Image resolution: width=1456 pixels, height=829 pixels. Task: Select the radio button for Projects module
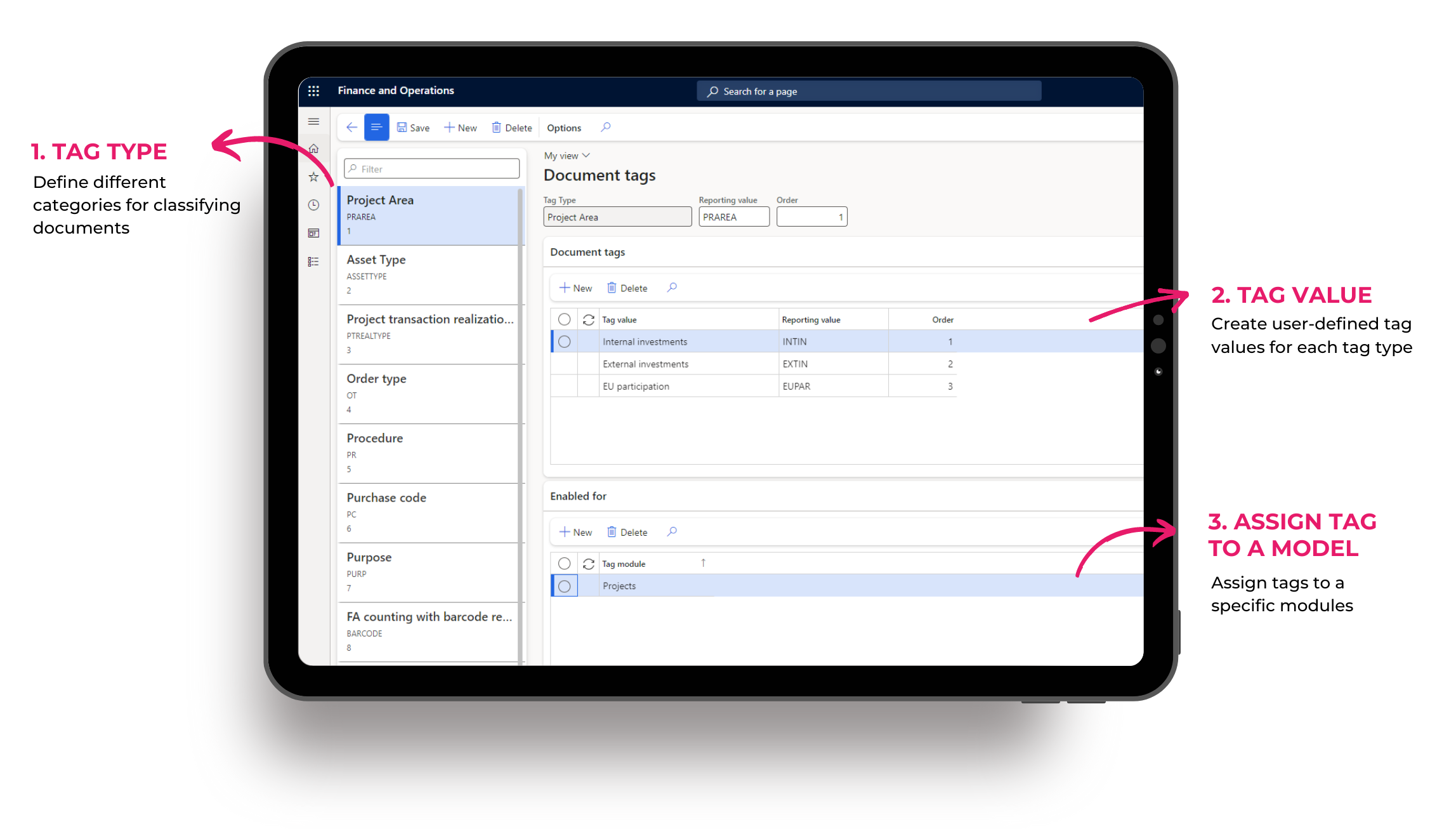564,586
